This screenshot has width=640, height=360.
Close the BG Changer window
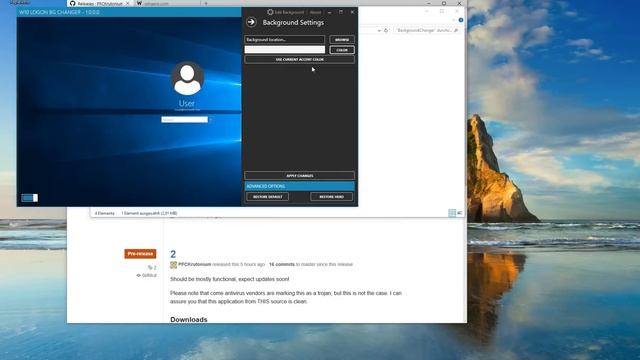[352, 12]
